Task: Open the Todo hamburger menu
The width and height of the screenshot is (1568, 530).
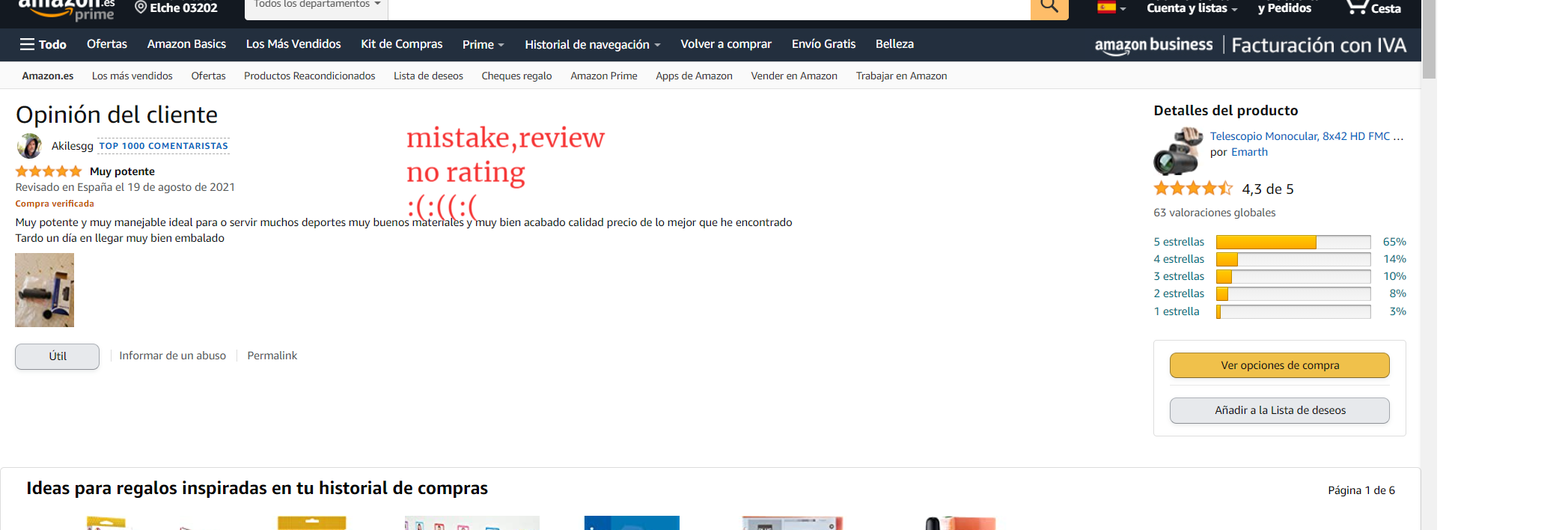Action: point(43,44)
